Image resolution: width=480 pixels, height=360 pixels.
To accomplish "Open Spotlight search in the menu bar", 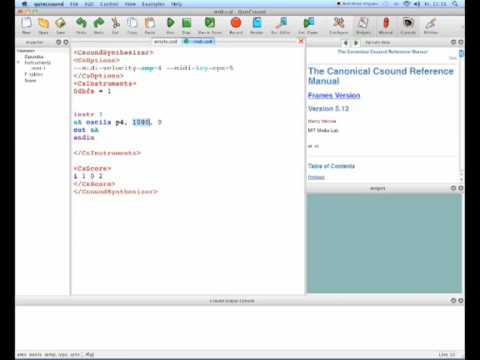I will [x=455, y=4].
